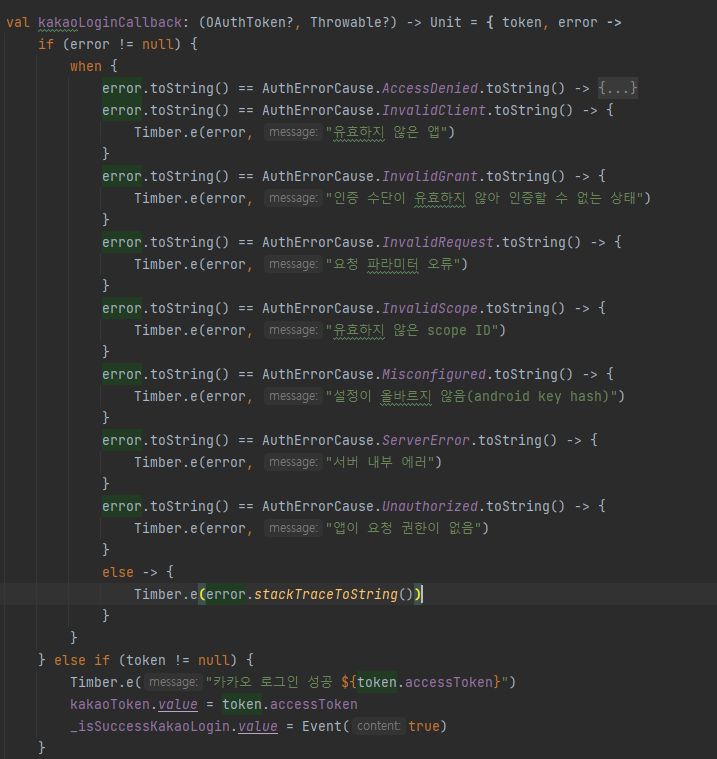This screenshot has height=759, width=717.
Task: Click the string "유효하지 않은 scope ID"
Action: pyautogui.click(x=412, y=330)
